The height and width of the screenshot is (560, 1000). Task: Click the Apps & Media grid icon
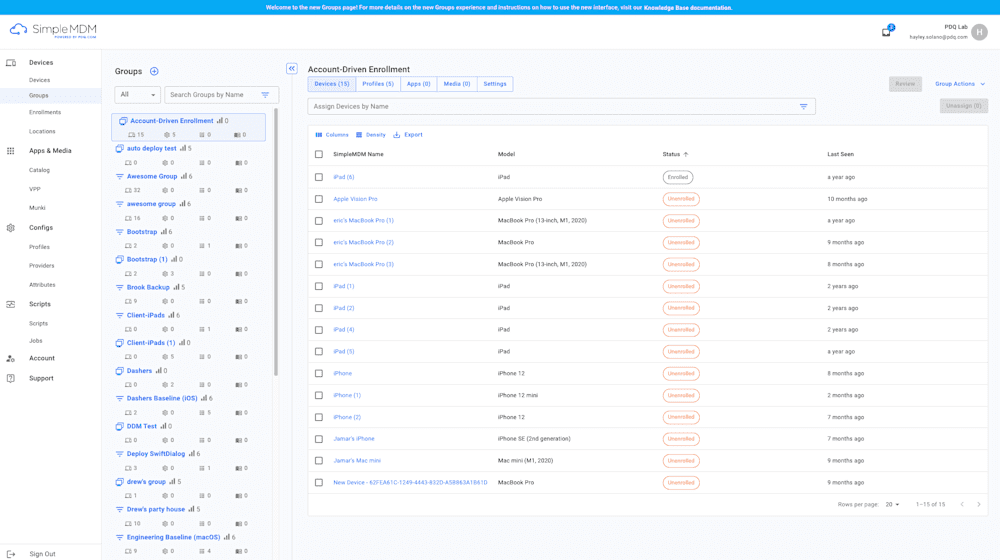point(11,151)
